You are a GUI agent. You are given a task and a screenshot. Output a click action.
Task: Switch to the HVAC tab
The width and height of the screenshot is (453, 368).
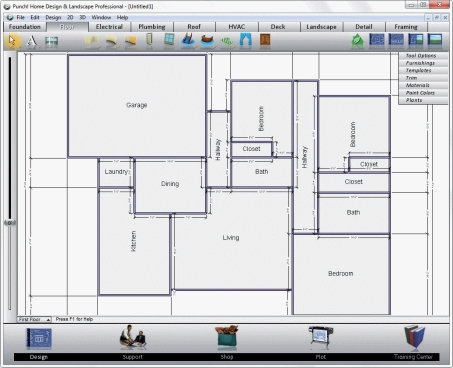(237, 27)
